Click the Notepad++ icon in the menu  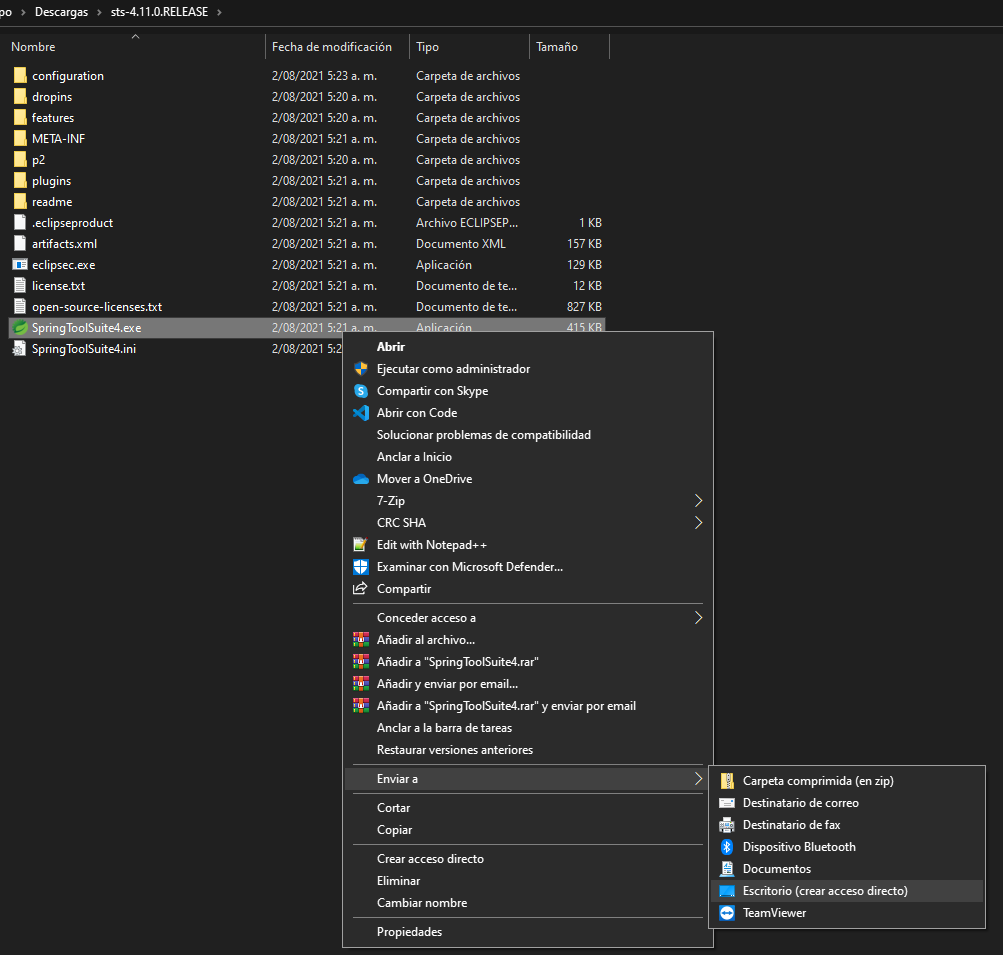tap(361, 545)
